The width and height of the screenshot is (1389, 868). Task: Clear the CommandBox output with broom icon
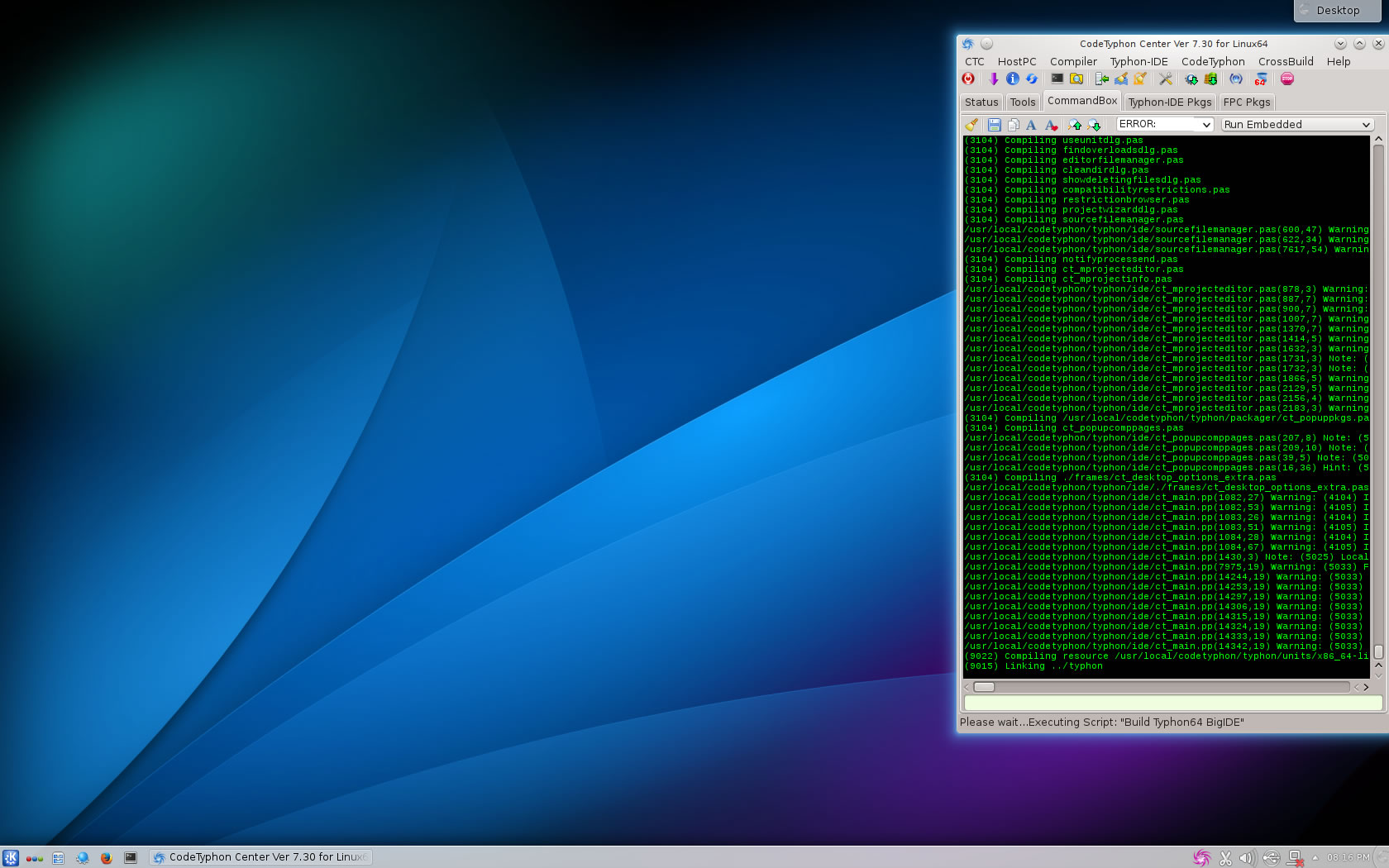(971, 125)
